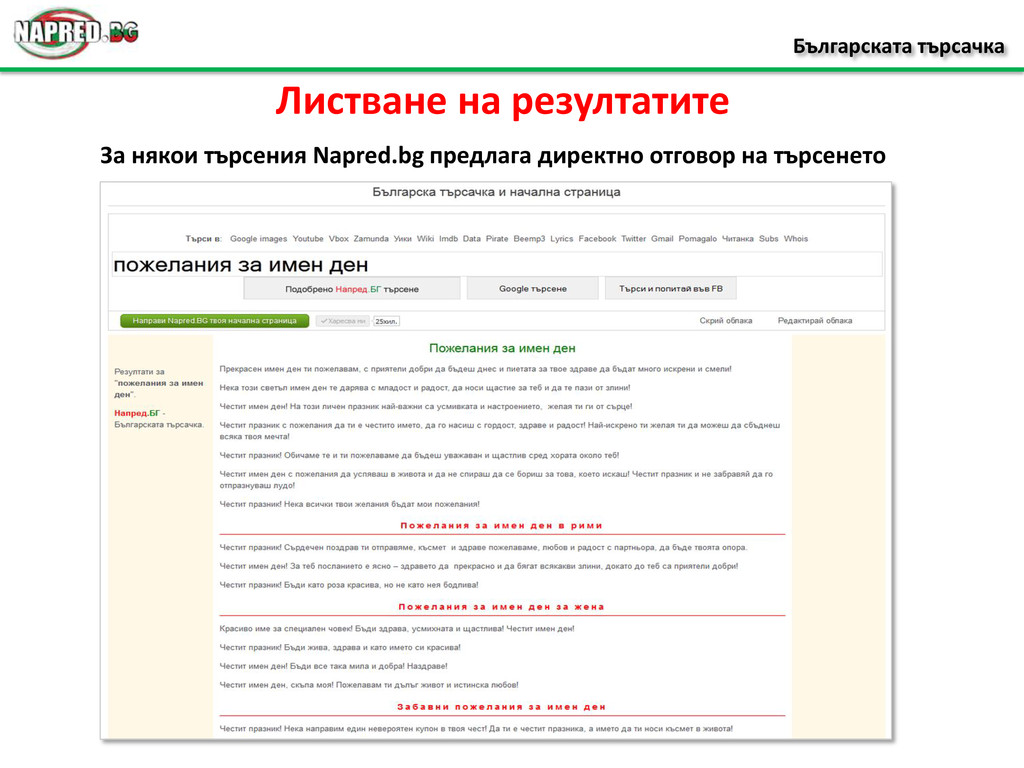The height and width of the screenshot is (768, 1024).
Task: Select heading Забавни пожелания за имен ден
Action: coord(502,707)
